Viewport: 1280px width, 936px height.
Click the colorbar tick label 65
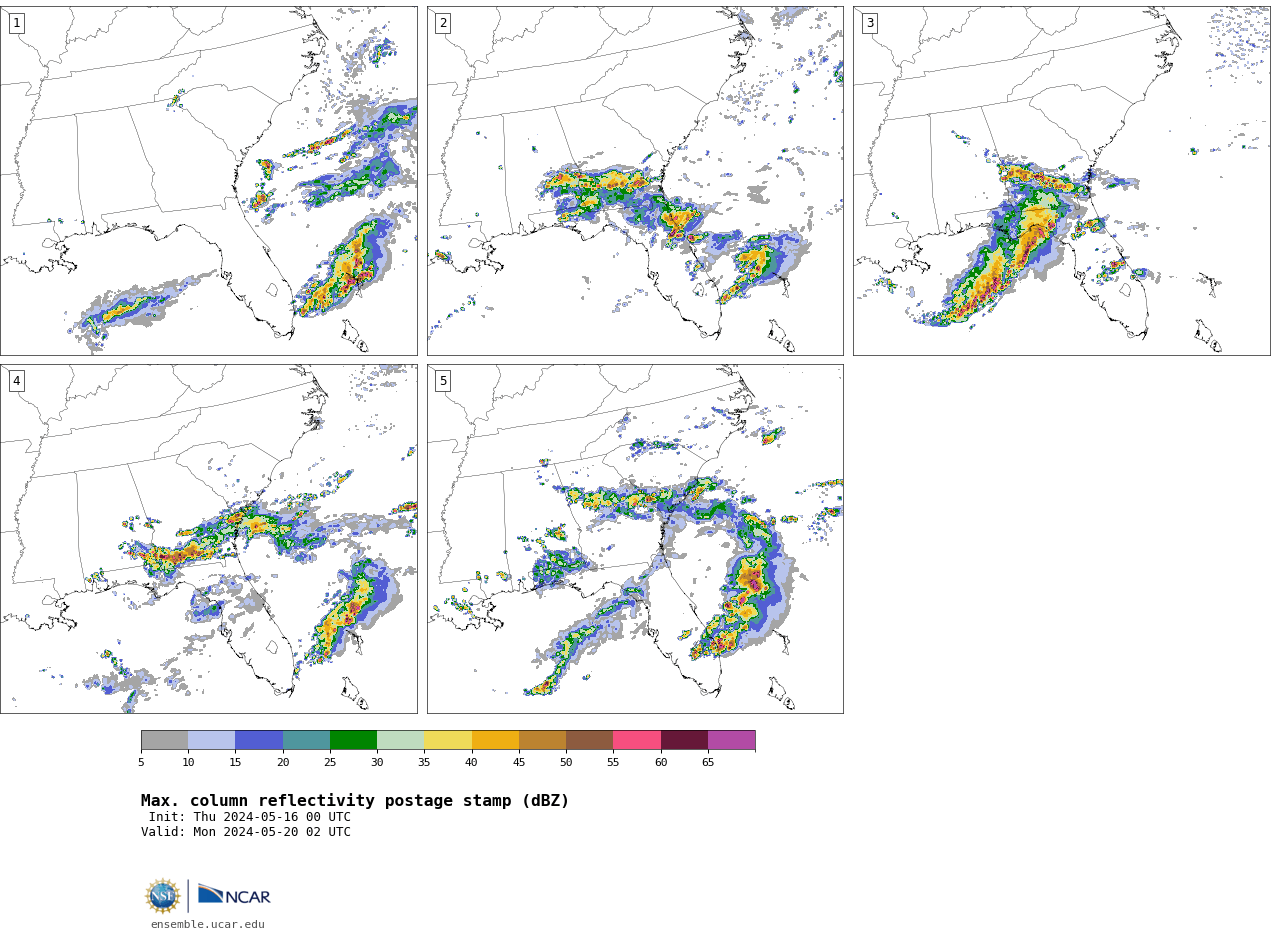click(x=708, y=763)
